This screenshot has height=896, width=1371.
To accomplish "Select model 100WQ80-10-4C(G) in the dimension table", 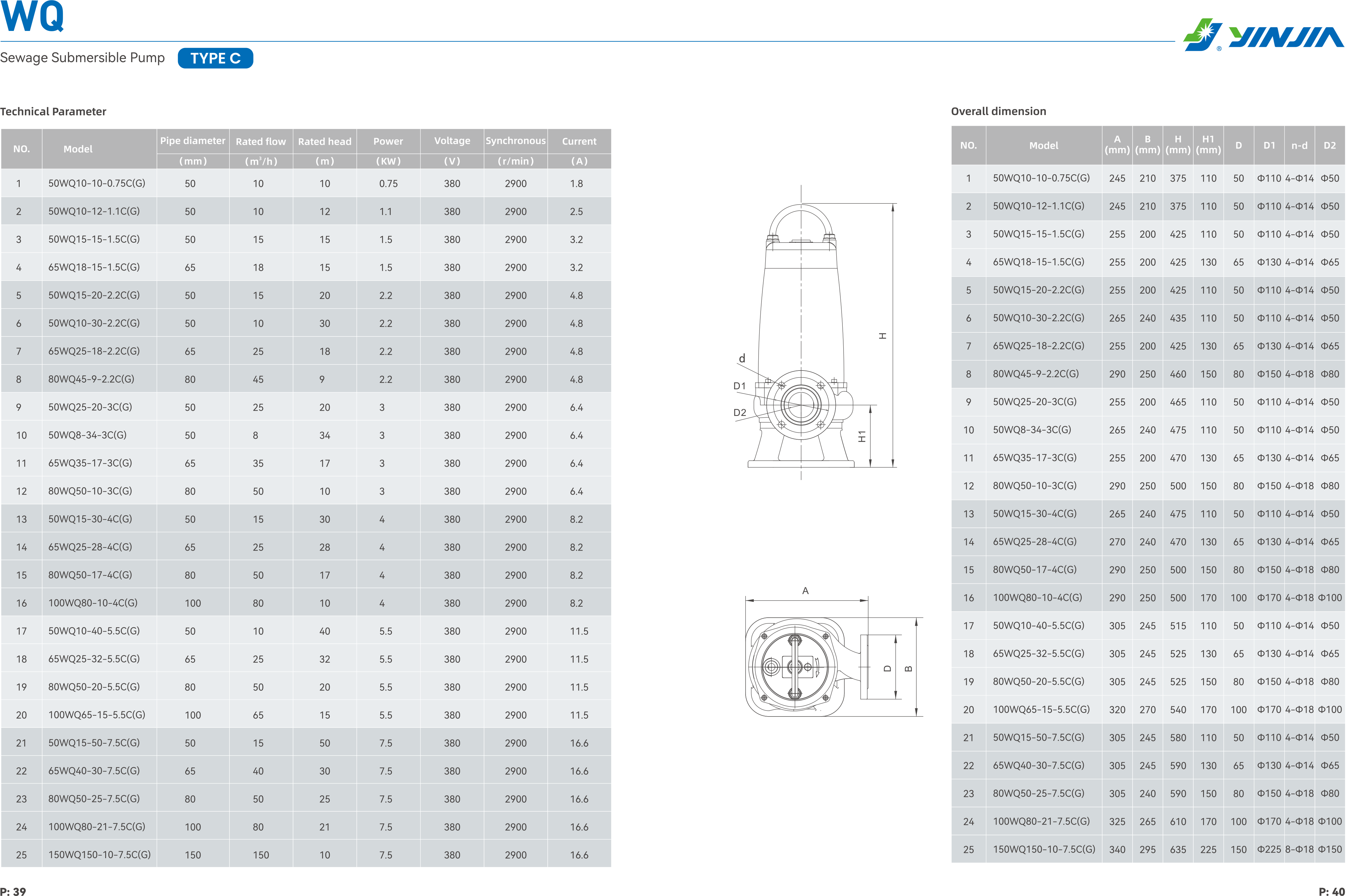I will tap(1037, 597).
